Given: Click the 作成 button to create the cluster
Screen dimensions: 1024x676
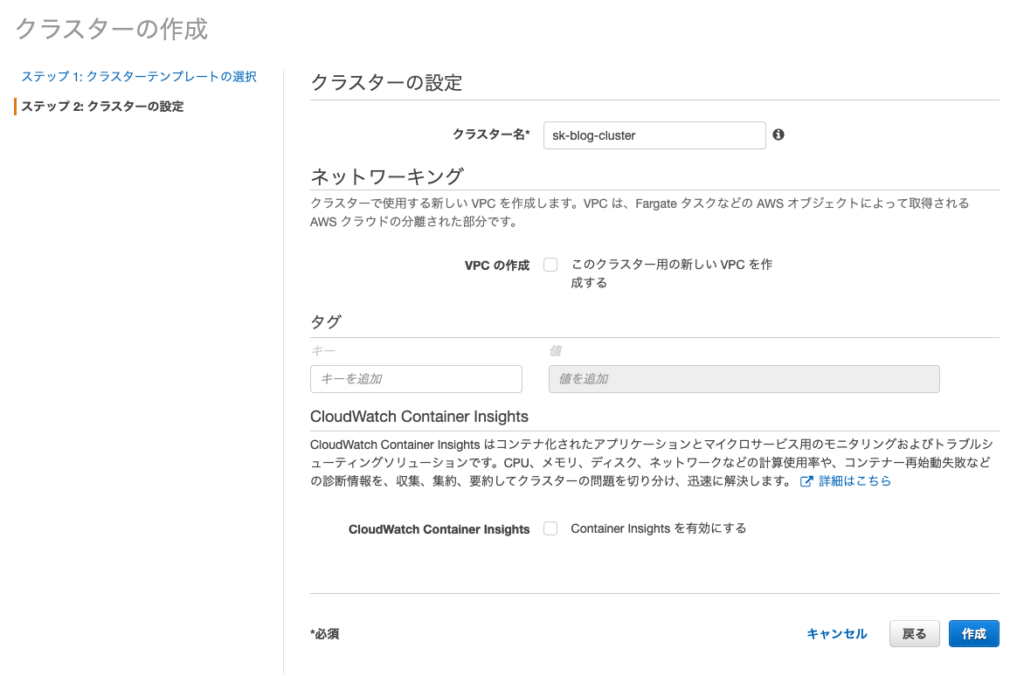Looking at the screenshot, I should pyautogui.click(x=973, y=633).
